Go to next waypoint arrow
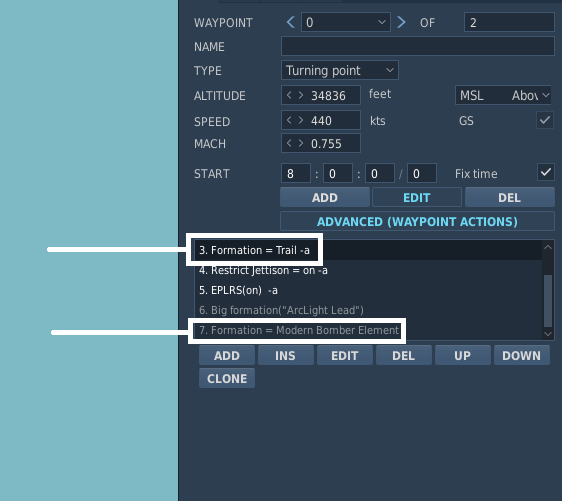Image resolution: width=562 pixels, height=501 pixels. pos(401,23)
